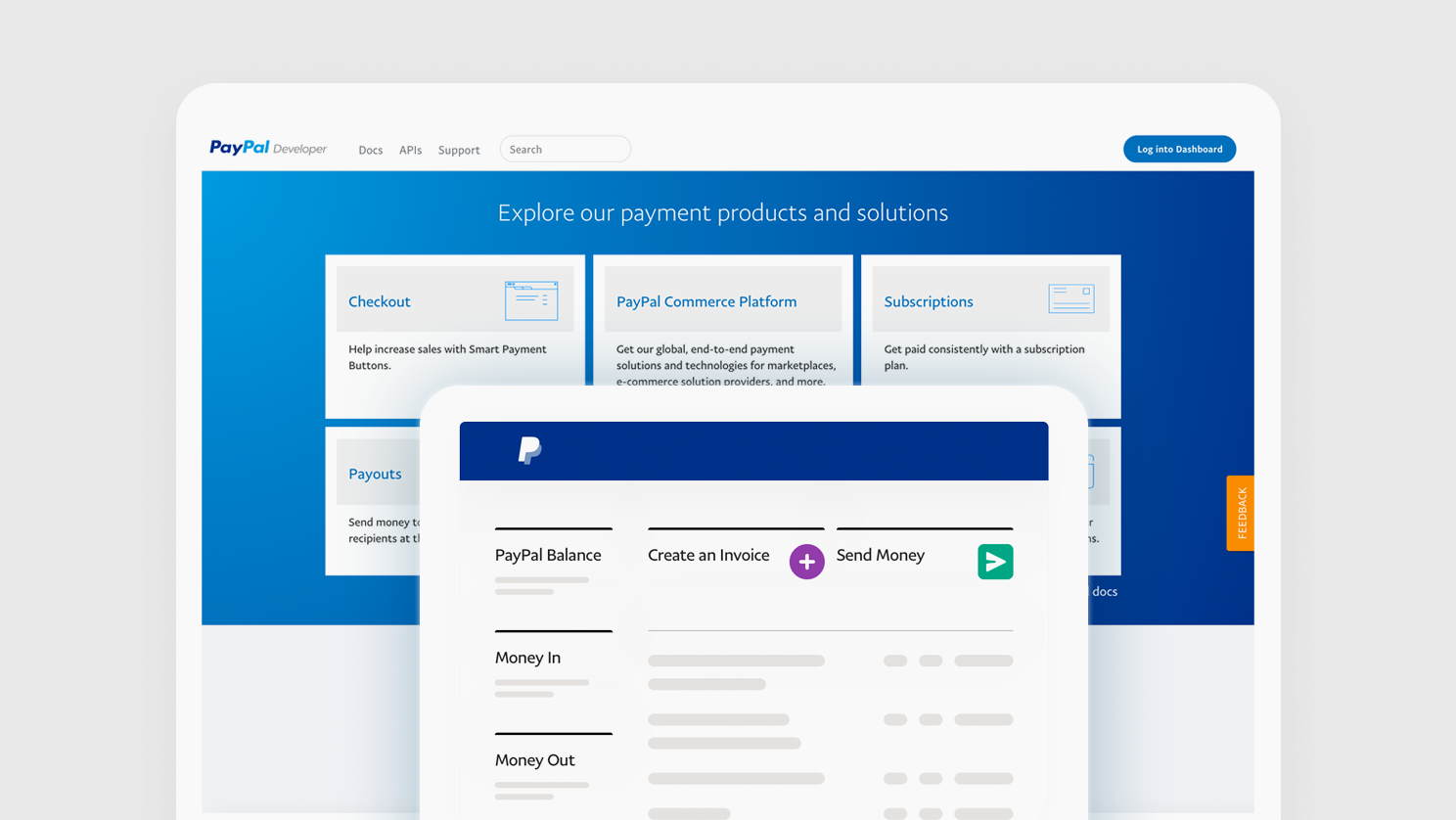Click the page heading about payment products

coord(723,212)
